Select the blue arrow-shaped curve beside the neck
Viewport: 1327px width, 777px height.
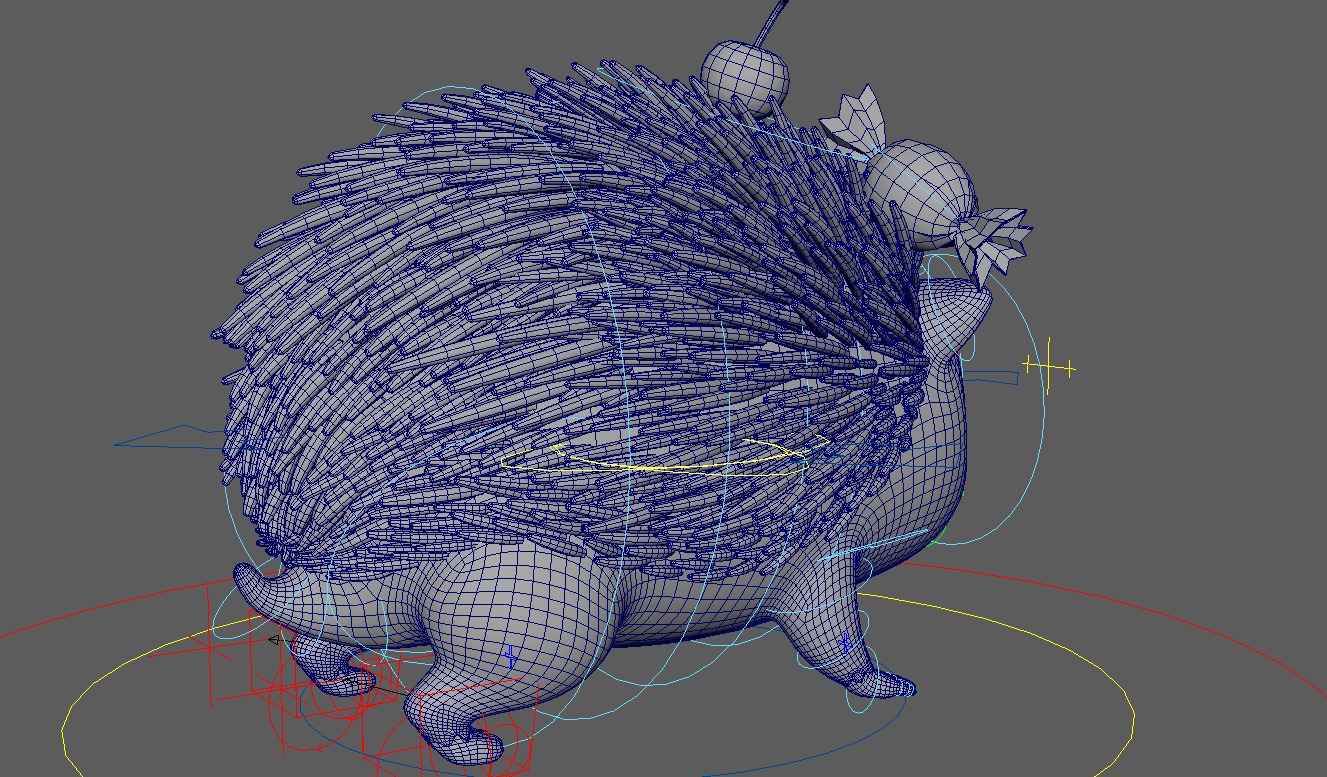(x=990, y=377)
